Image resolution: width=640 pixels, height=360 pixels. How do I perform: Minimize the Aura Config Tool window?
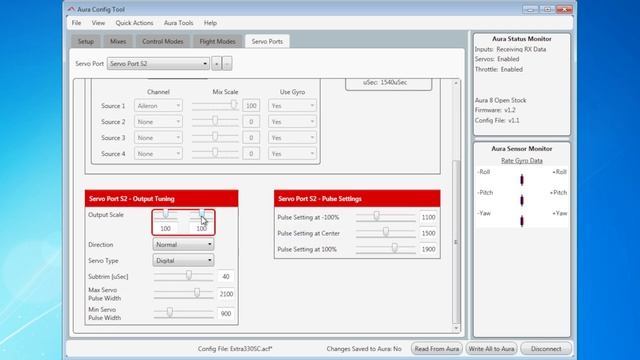point(530,9)
